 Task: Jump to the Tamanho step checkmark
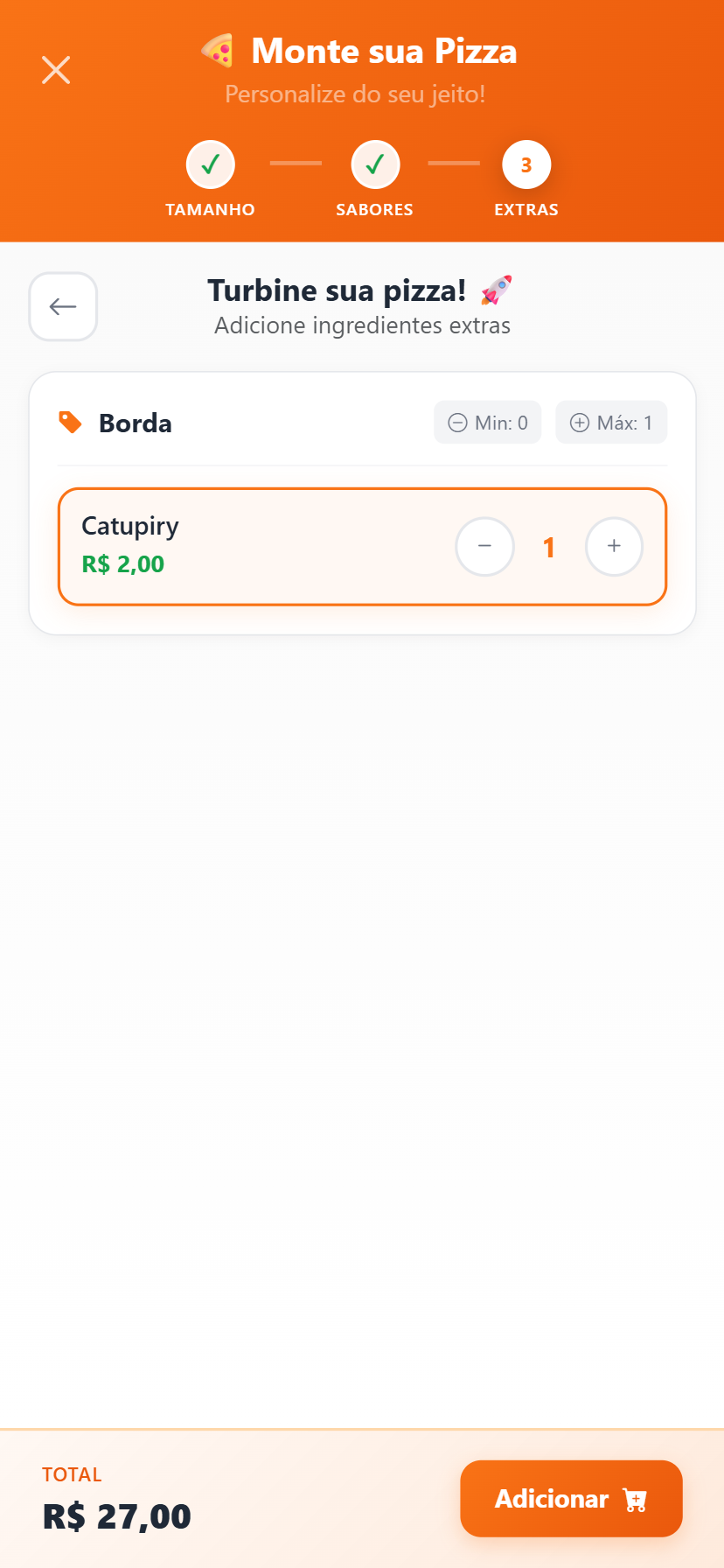(x=210, y=164)
